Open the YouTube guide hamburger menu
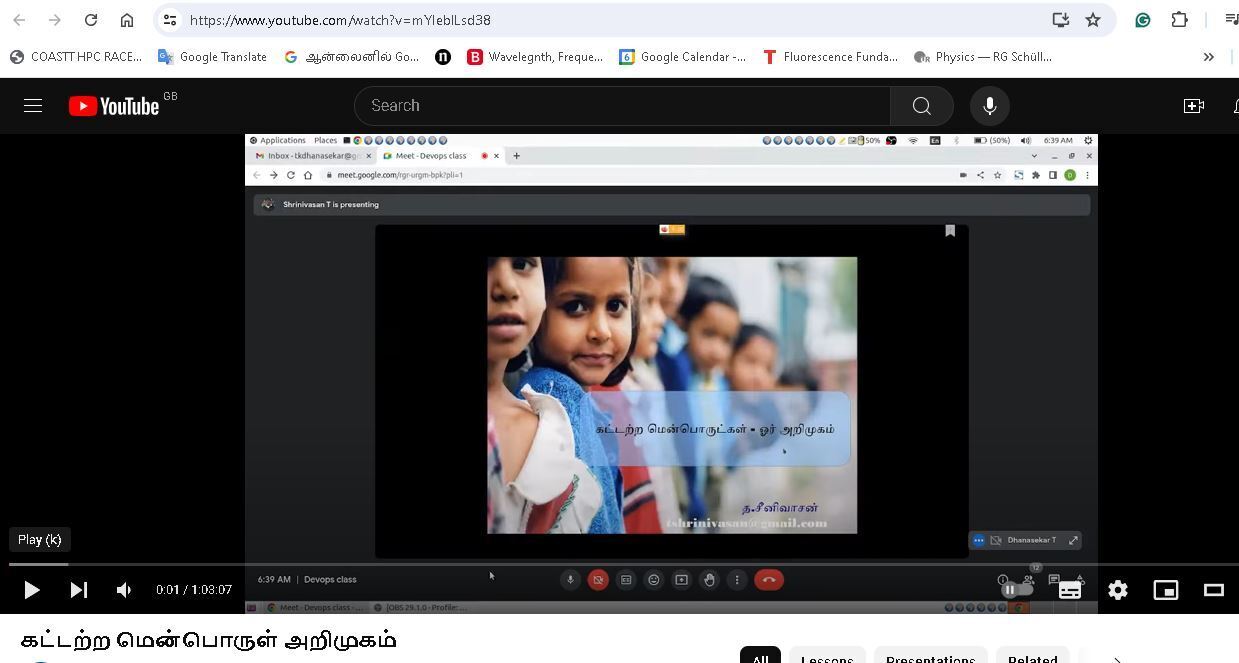This screenshot has width=1239, height=663. click(x=33, y=105)
